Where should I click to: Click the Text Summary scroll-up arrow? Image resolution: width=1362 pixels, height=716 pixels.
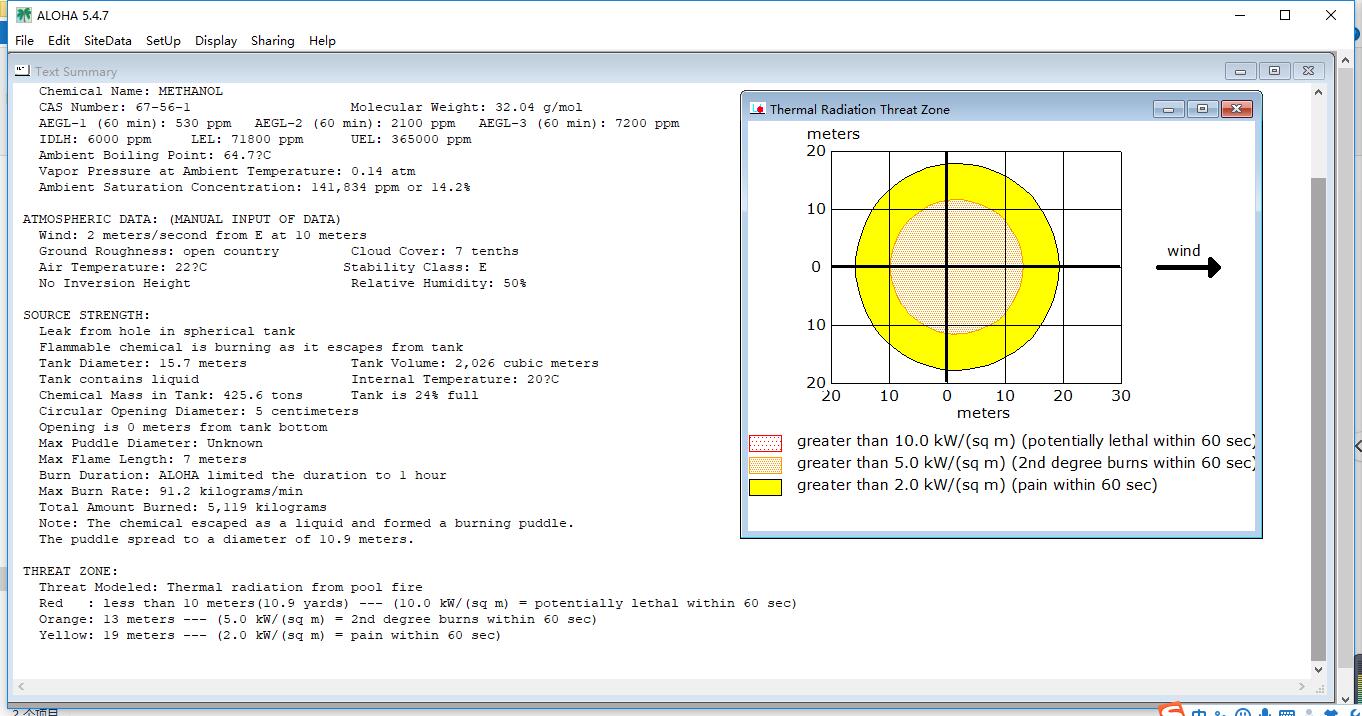click(x=1318, y=92)
